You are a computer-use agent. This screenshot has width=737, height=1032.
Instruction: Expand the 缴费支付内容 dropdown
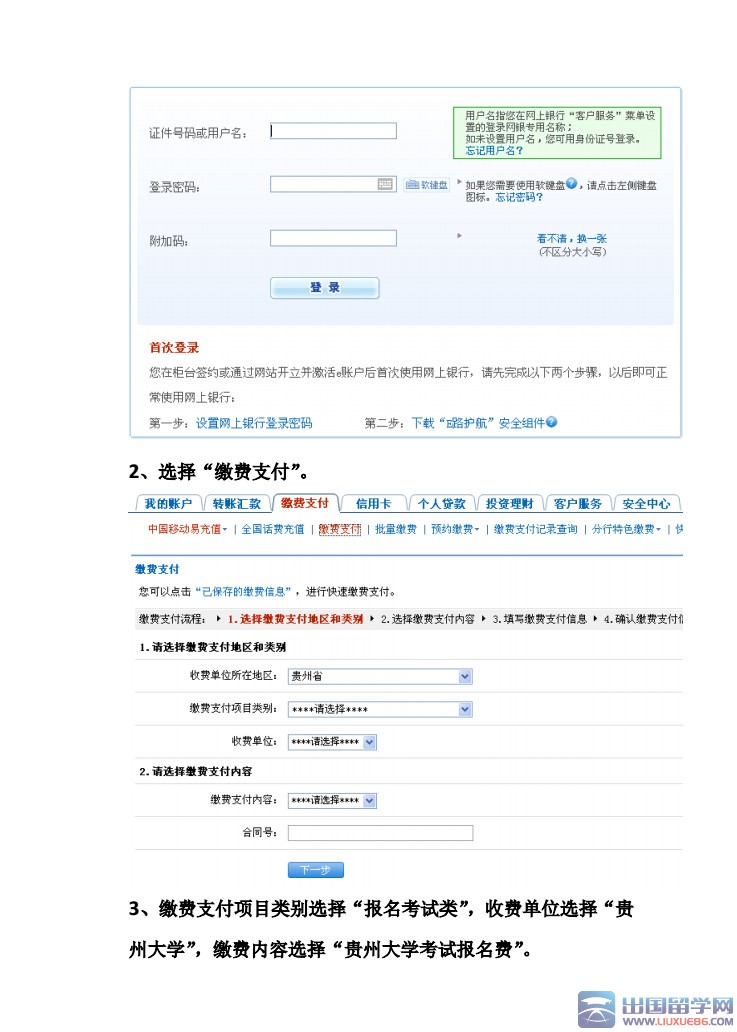click(369, 801)
